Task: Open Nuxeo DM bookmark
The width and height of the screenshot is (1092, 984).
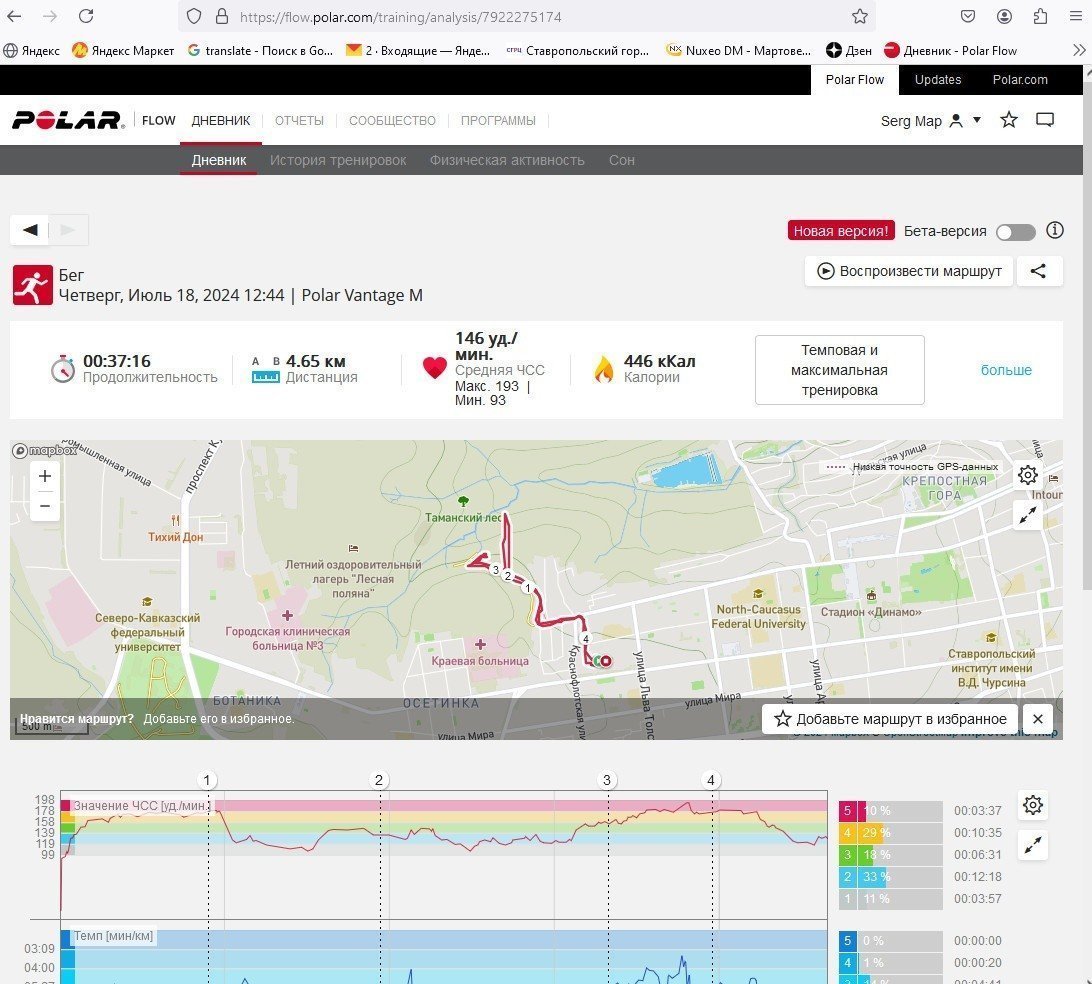Action: point(739,50)
